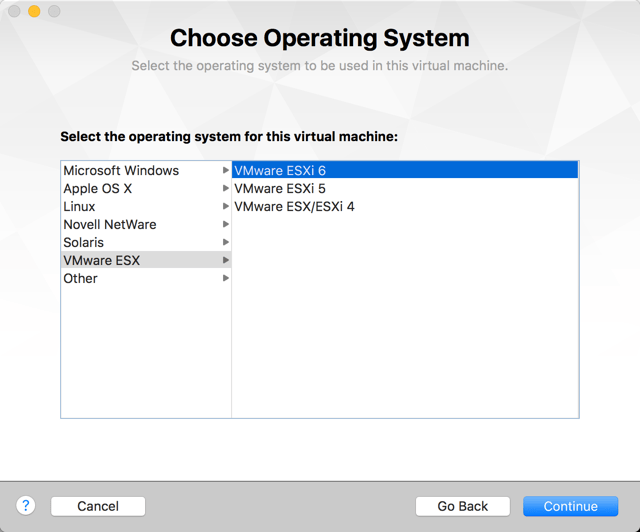Click the VMware ESX category
Viewport: 640px width, 532px height.
click(101, 260)
